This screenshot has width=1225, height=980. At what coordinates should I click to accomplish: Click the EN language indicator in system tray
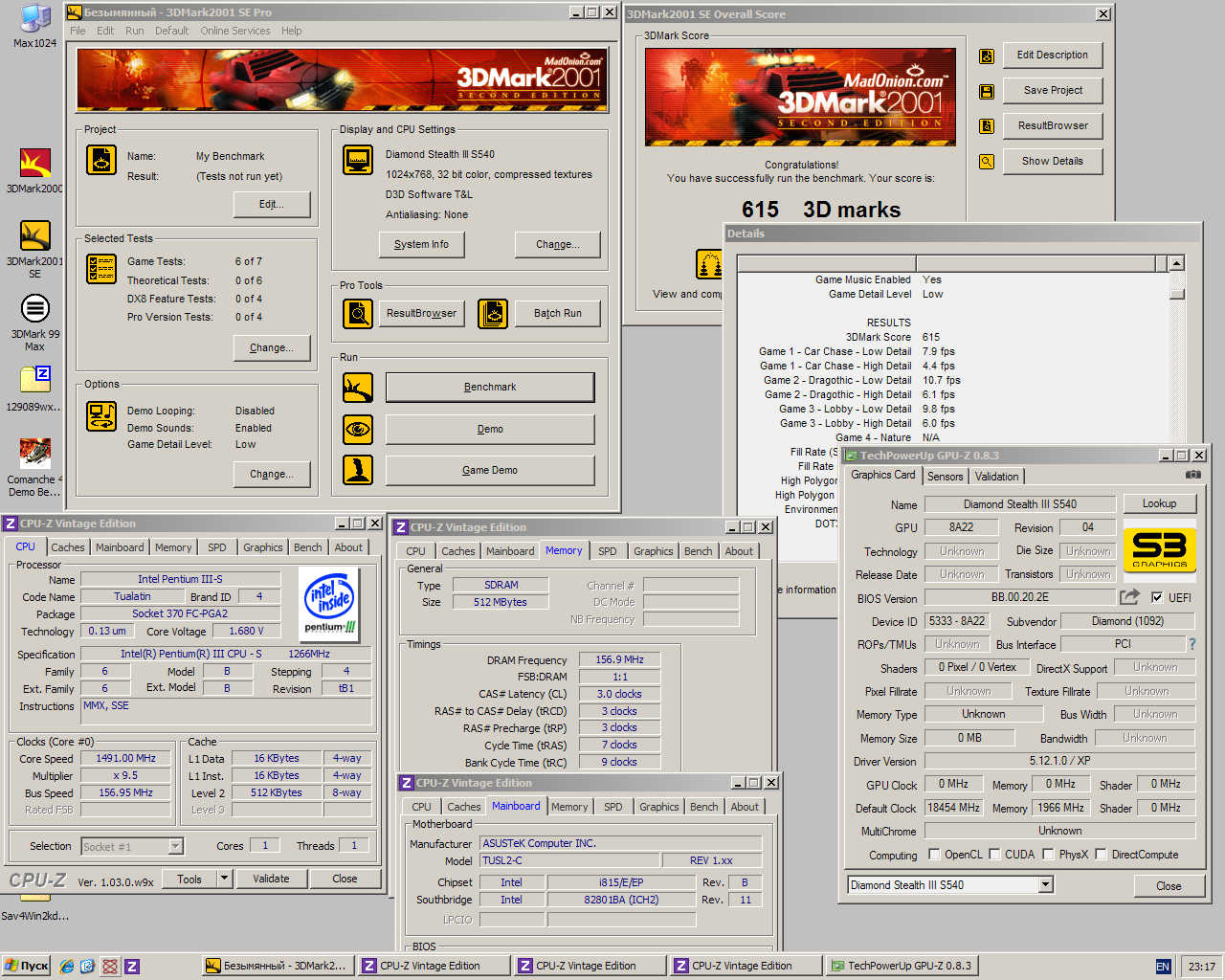coord(1163,967)
